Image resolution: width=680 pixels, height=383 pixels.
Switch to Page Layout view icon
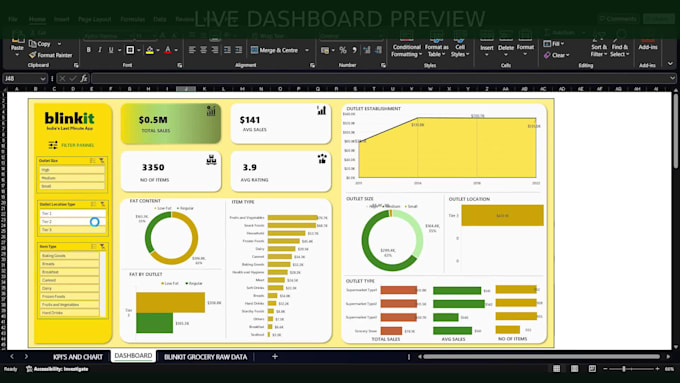(x=574, y=369)
